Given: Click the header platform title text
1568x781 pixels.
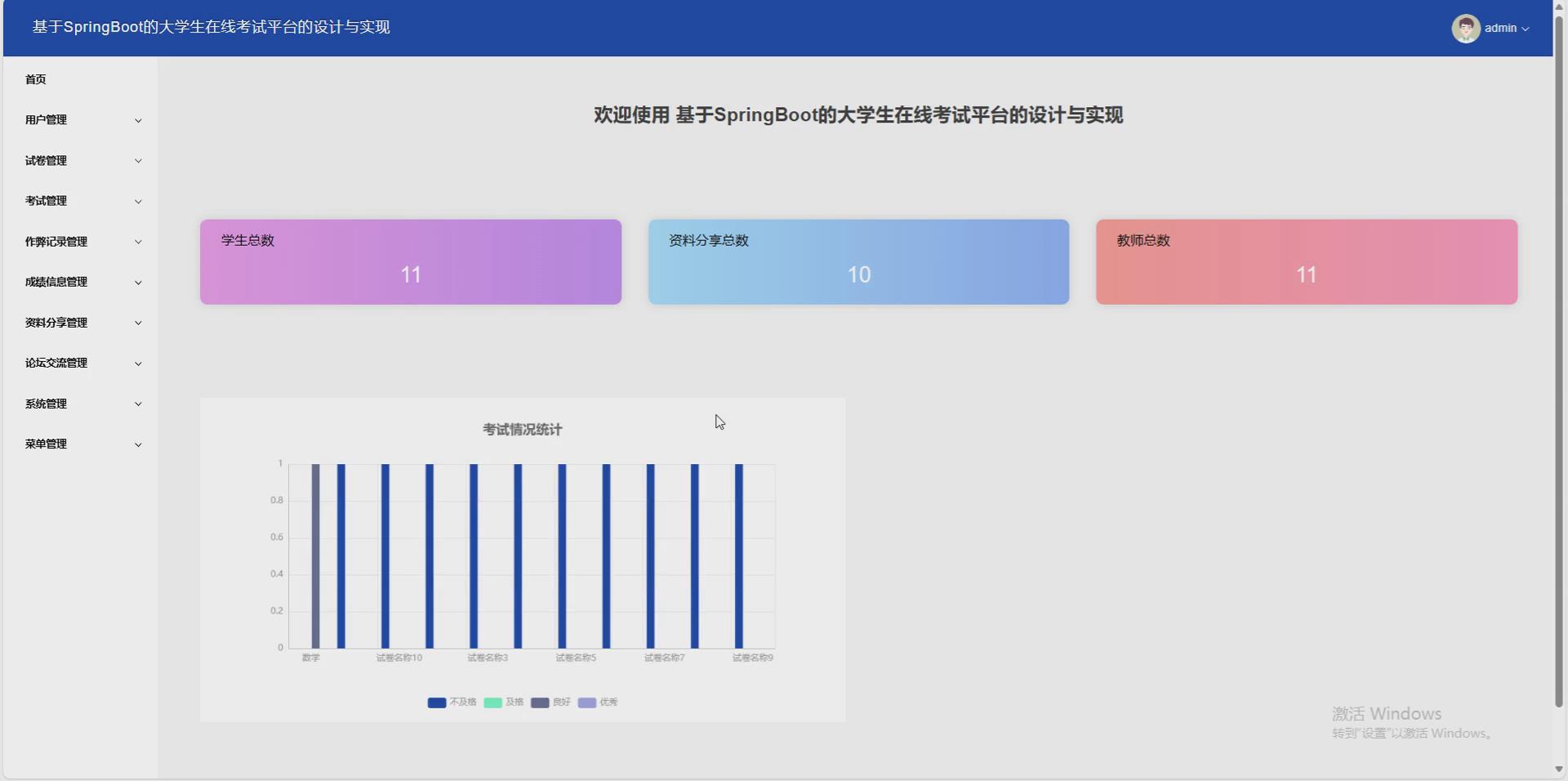Looking at the screenshot, I should pos(212,27).
